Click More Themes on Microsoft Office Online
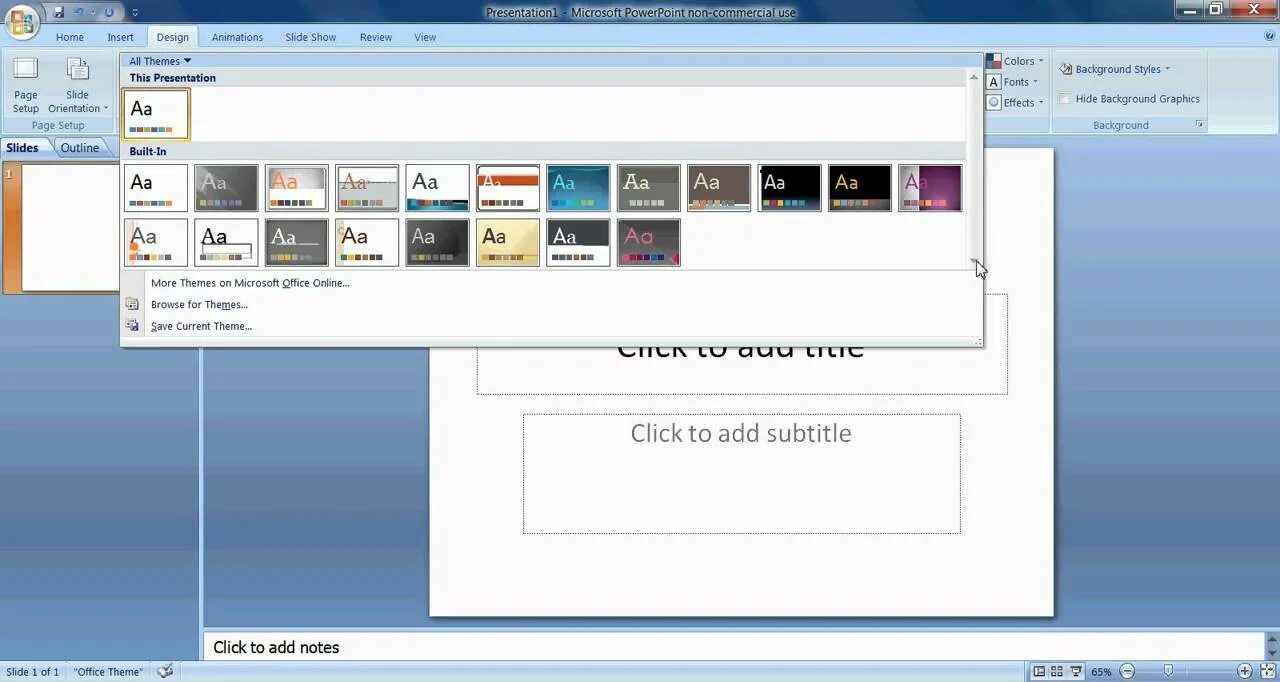The height and width of the screenshot is (682, 1280). (250, 283)
